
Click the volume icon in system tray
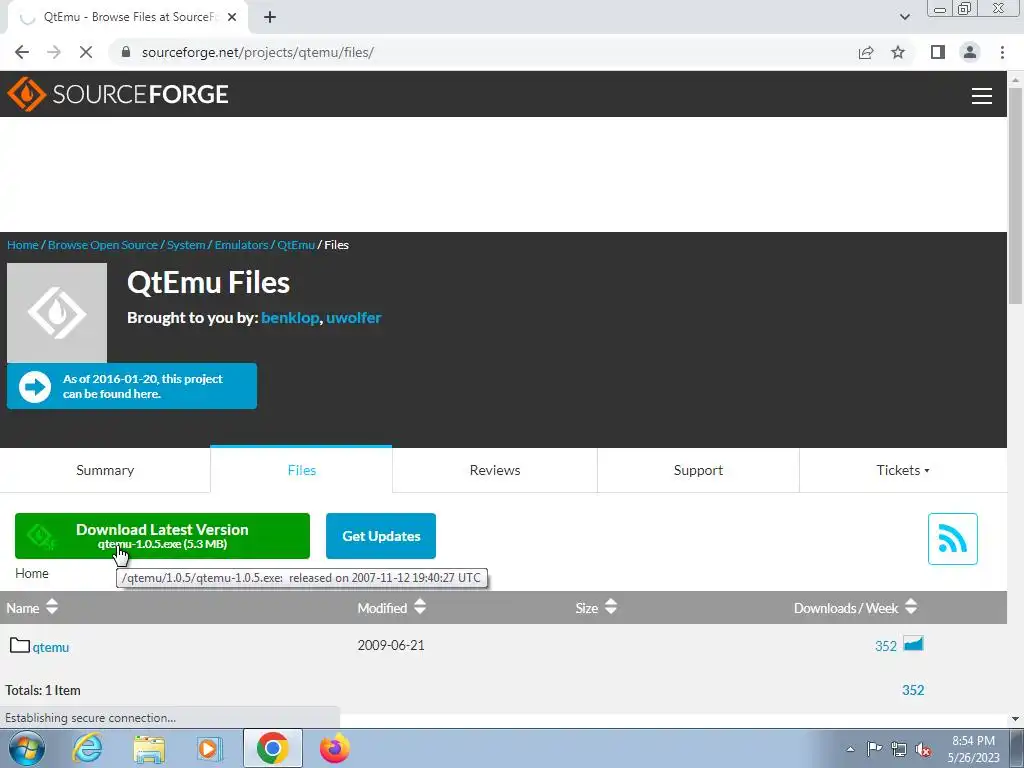coord(923,750)
